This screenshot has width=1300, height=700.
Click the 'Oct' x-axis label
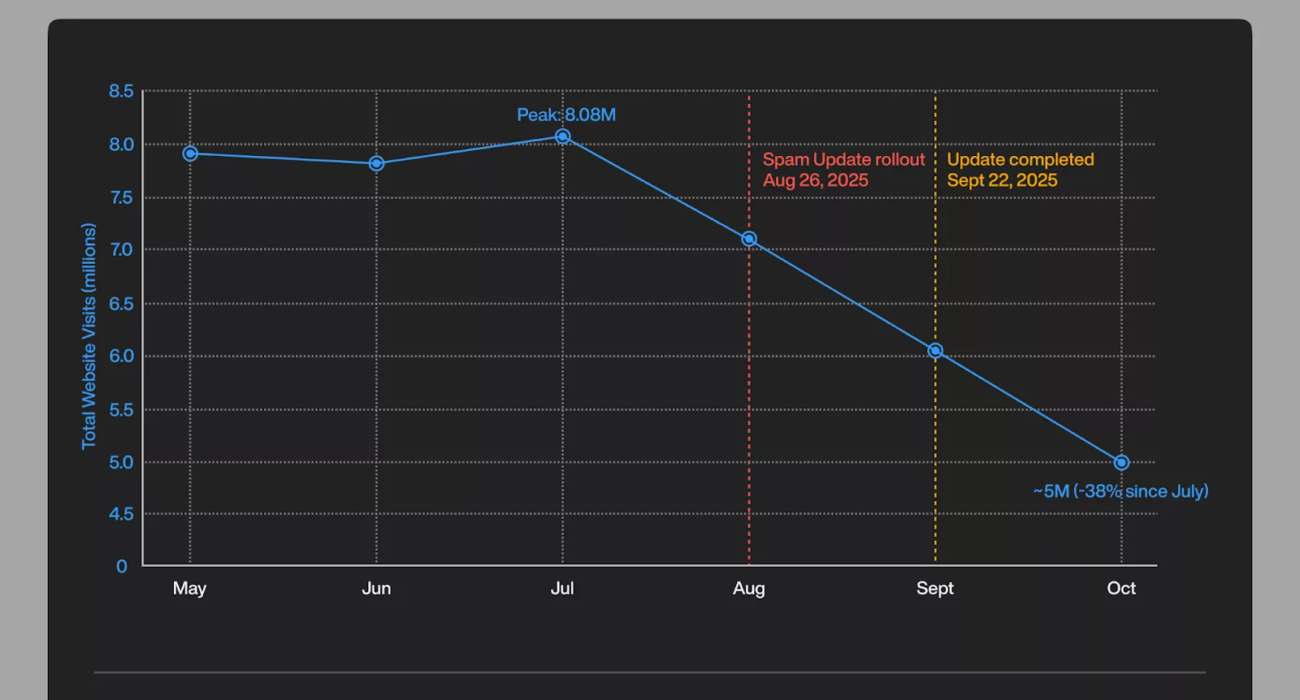click(1121, 588)
